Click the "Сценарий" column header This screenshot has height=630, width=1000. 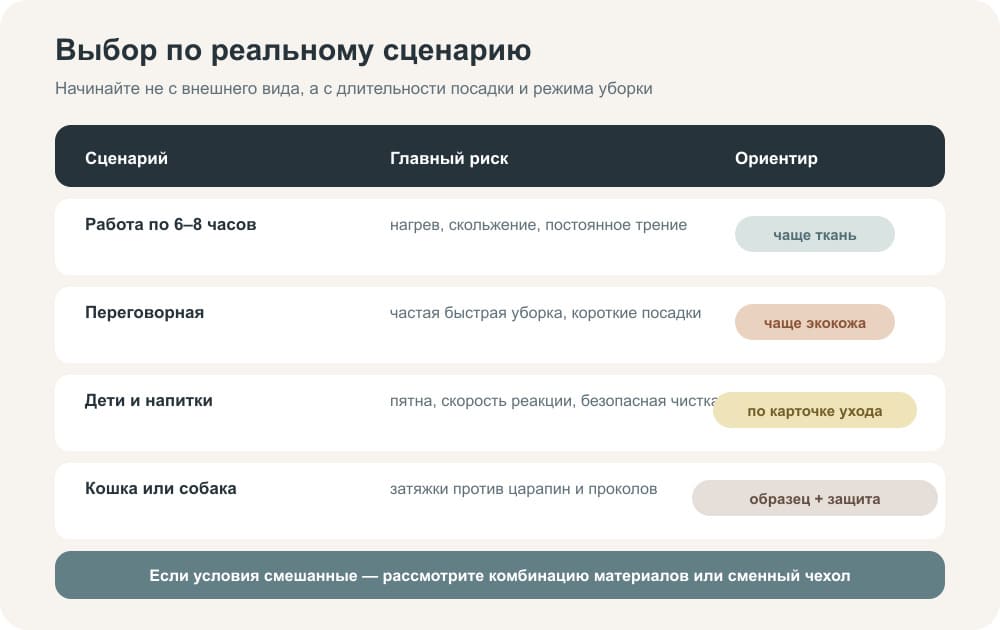point(126,158)
